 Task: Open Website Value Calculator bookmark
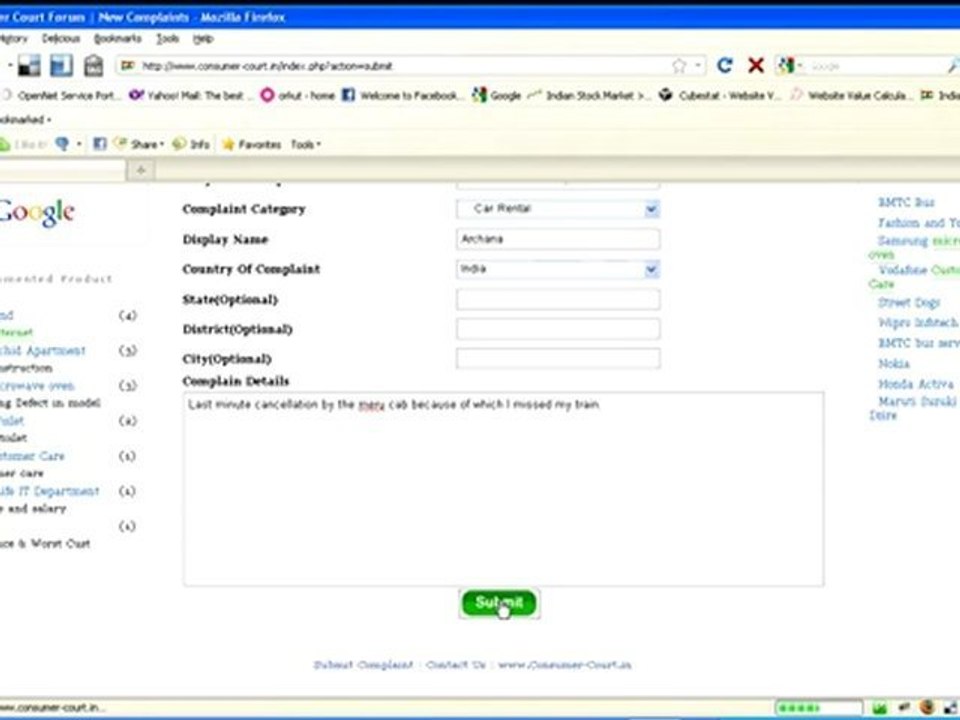click(851, 96)
